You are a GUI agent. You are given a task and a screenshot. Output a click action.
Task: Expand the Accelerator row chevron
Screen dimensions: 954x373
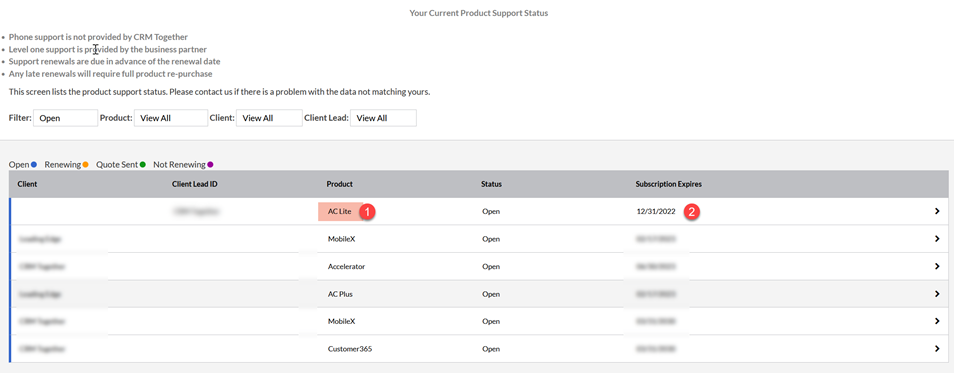pyautogui.click(x=937, y=267)
